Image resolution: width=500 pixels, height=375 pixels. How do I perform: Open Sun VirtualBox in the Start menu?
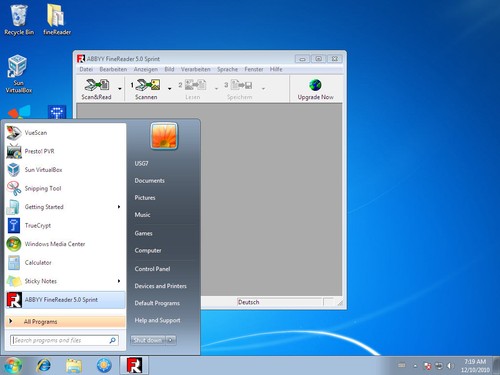pyautogui.click(x=65, y=170)
